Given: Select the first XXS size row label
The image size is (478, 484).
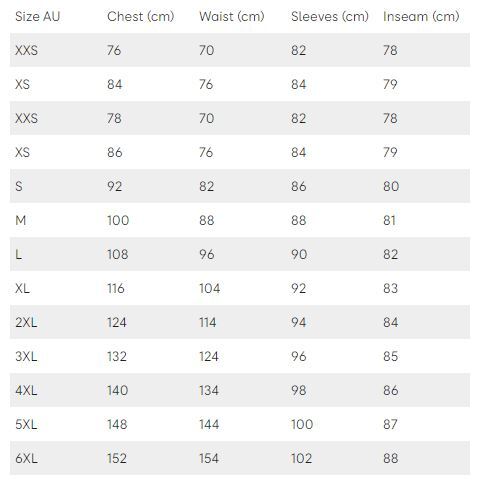Looking at the screenshot, I should coord(26,50).
